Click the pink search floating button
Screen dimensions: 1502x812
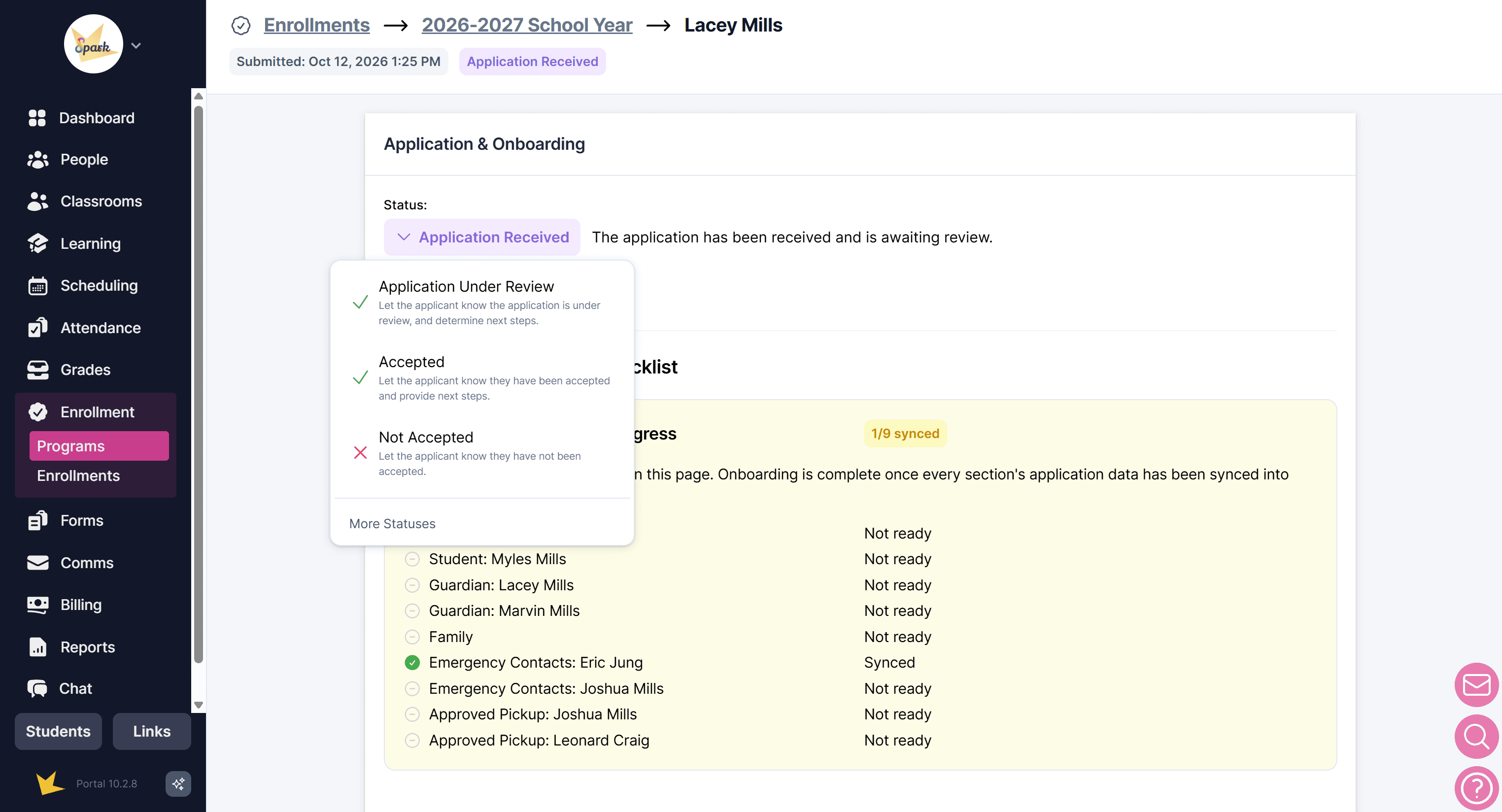coord(1476,736)
